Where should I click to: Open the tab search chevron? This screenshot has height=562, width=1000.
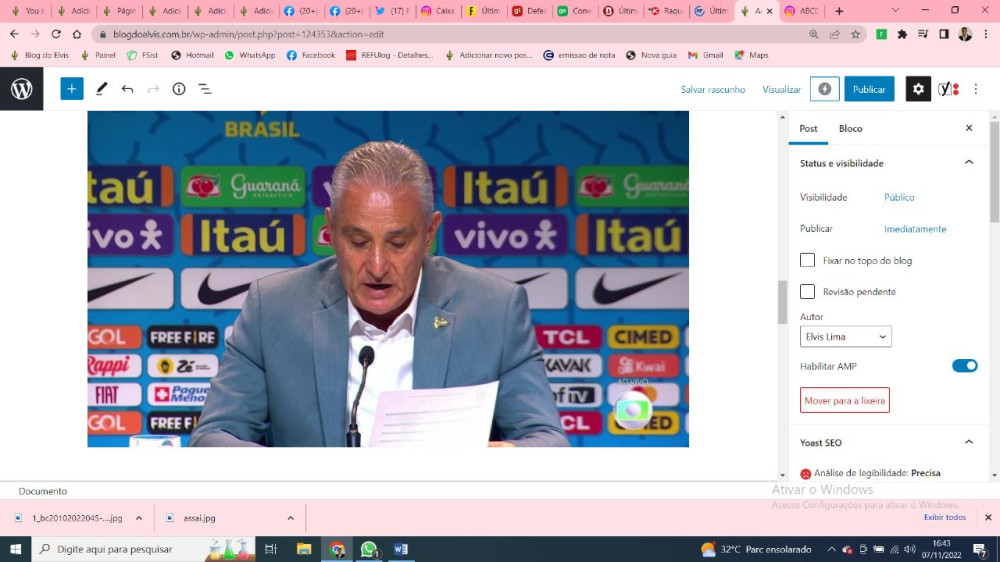(895, 11)
